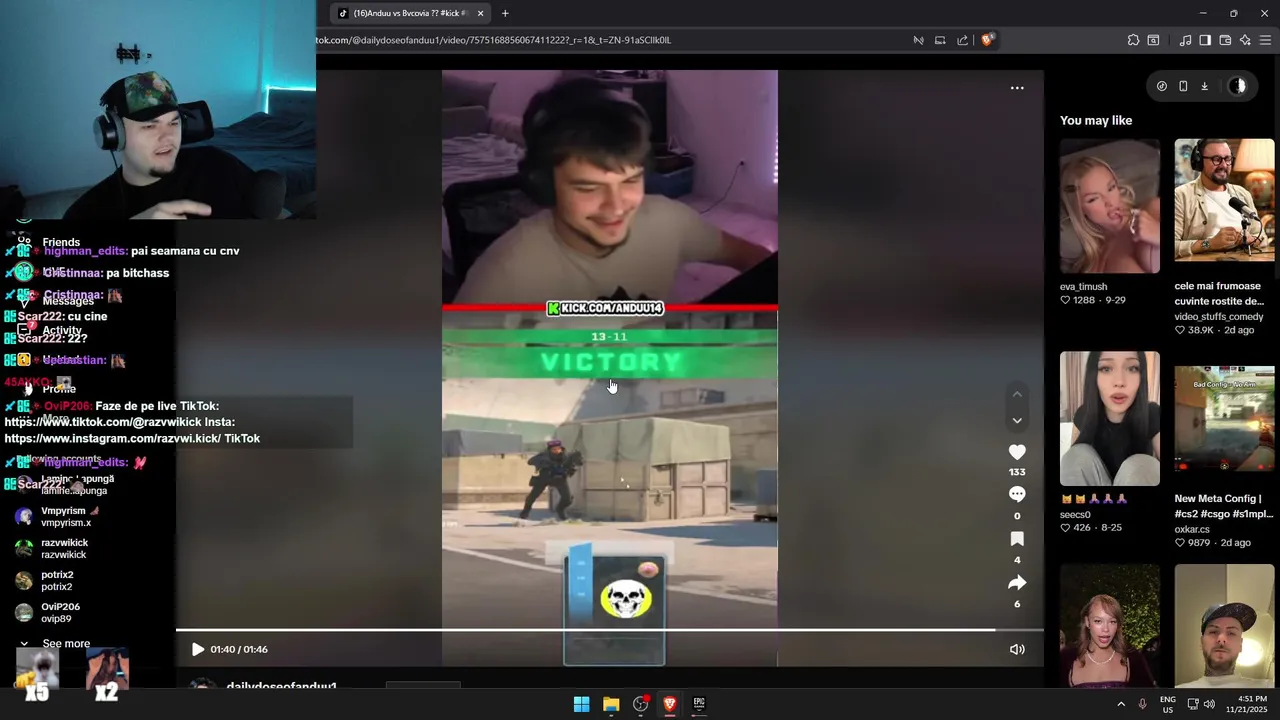Viewport: 1280px width, 720px height.
Task: Open comments via the speech bubble icon
Action: coord(1017,494)
